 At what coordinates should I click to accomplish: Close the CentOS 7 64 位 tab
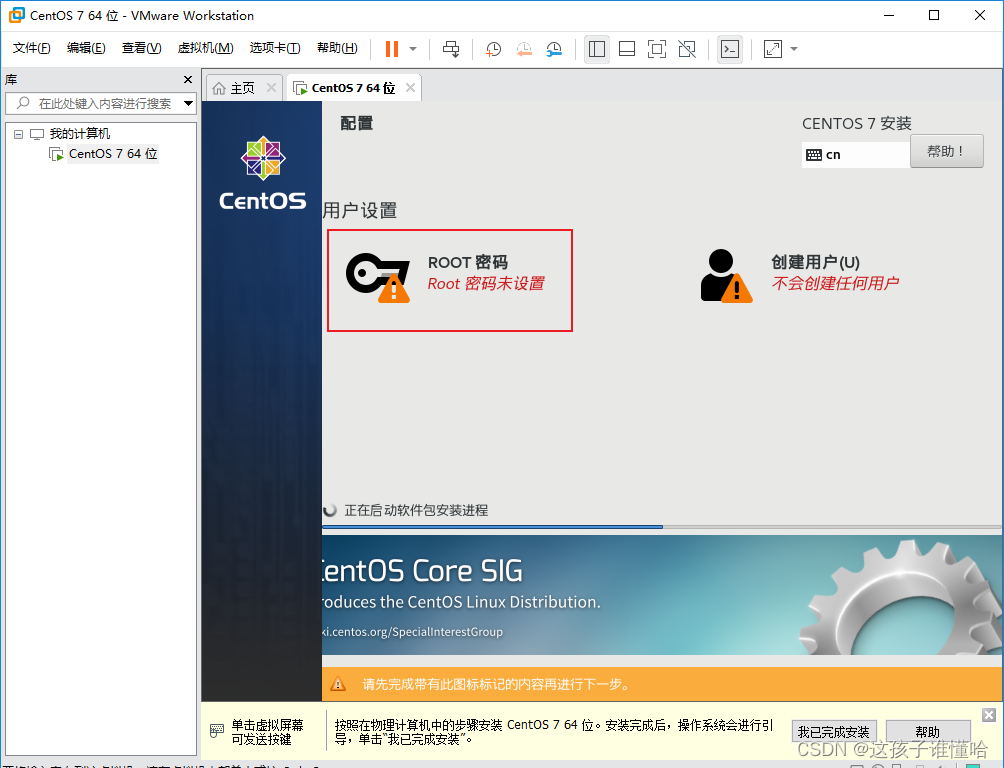(x=410, y=88)
